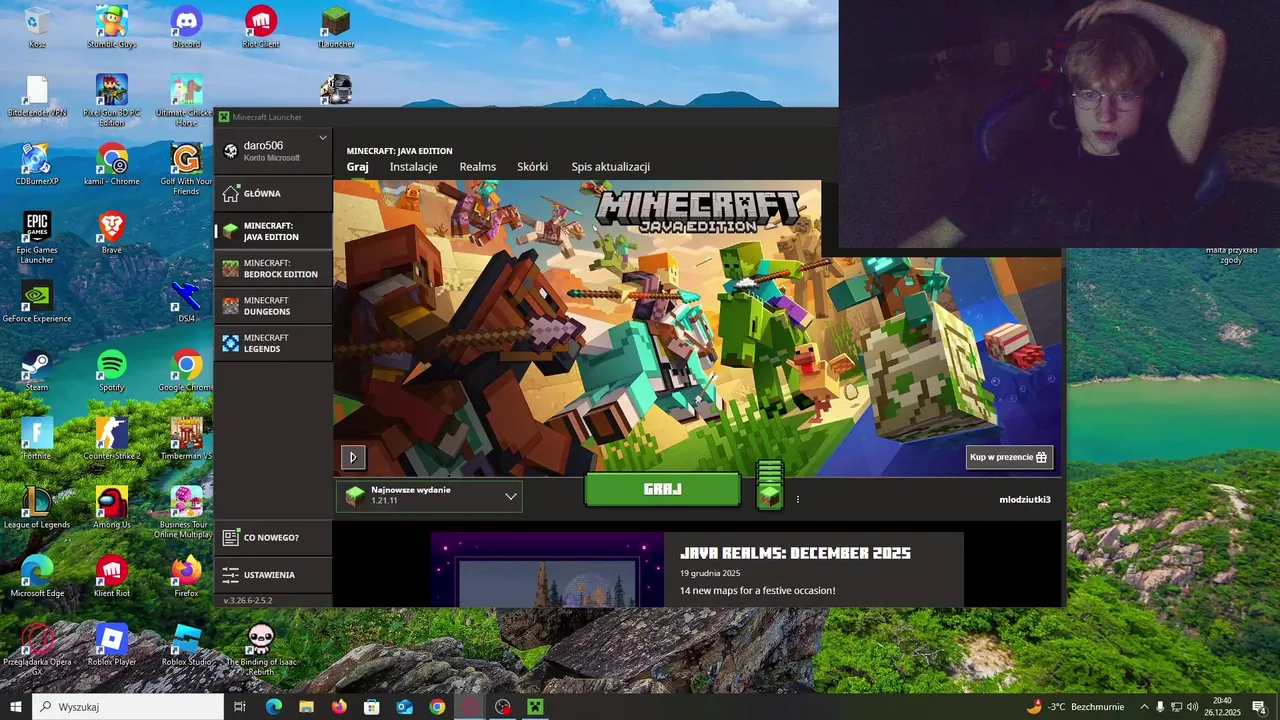Click the Wyszukaj taskbar search field
Screen dimensions: 1280x720
[x=130, y=707]
